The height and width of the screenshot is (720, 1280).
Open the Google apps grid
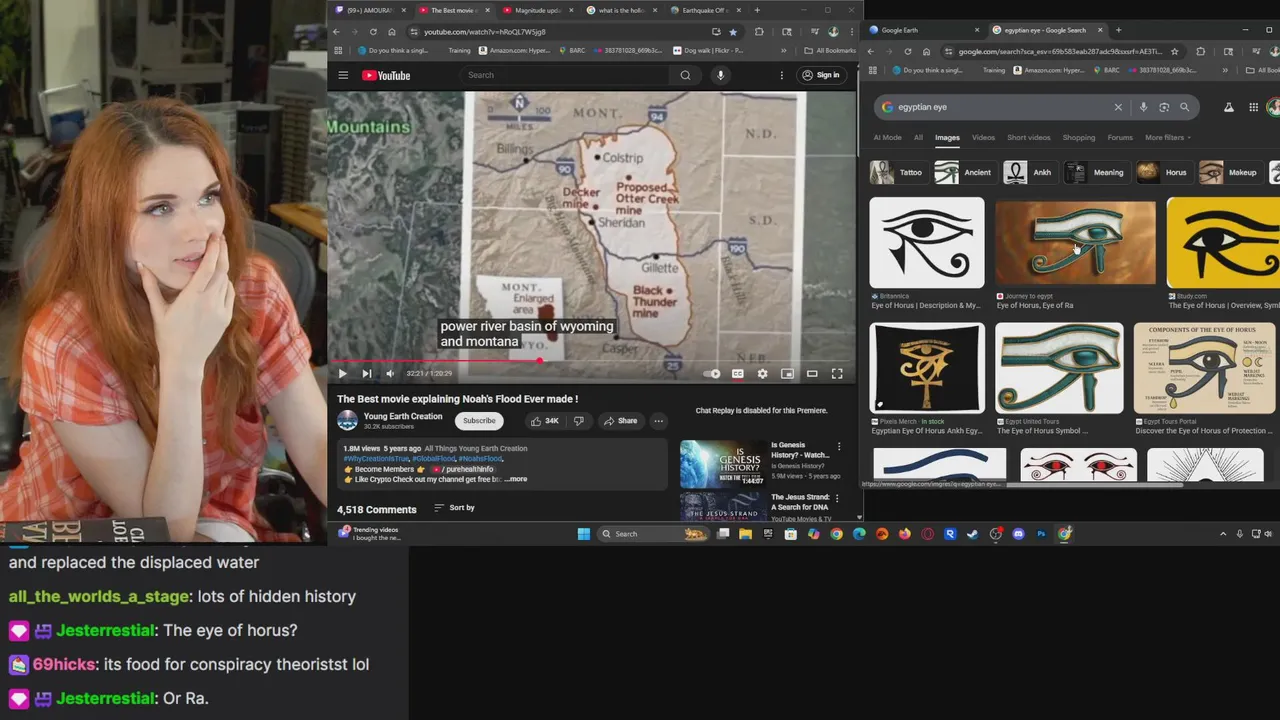(x=1253, y=107)
